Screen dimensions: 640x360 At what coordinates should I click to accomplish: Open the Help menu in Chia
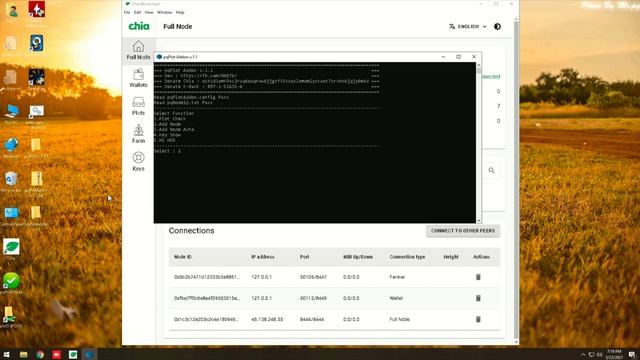[180, 12]
